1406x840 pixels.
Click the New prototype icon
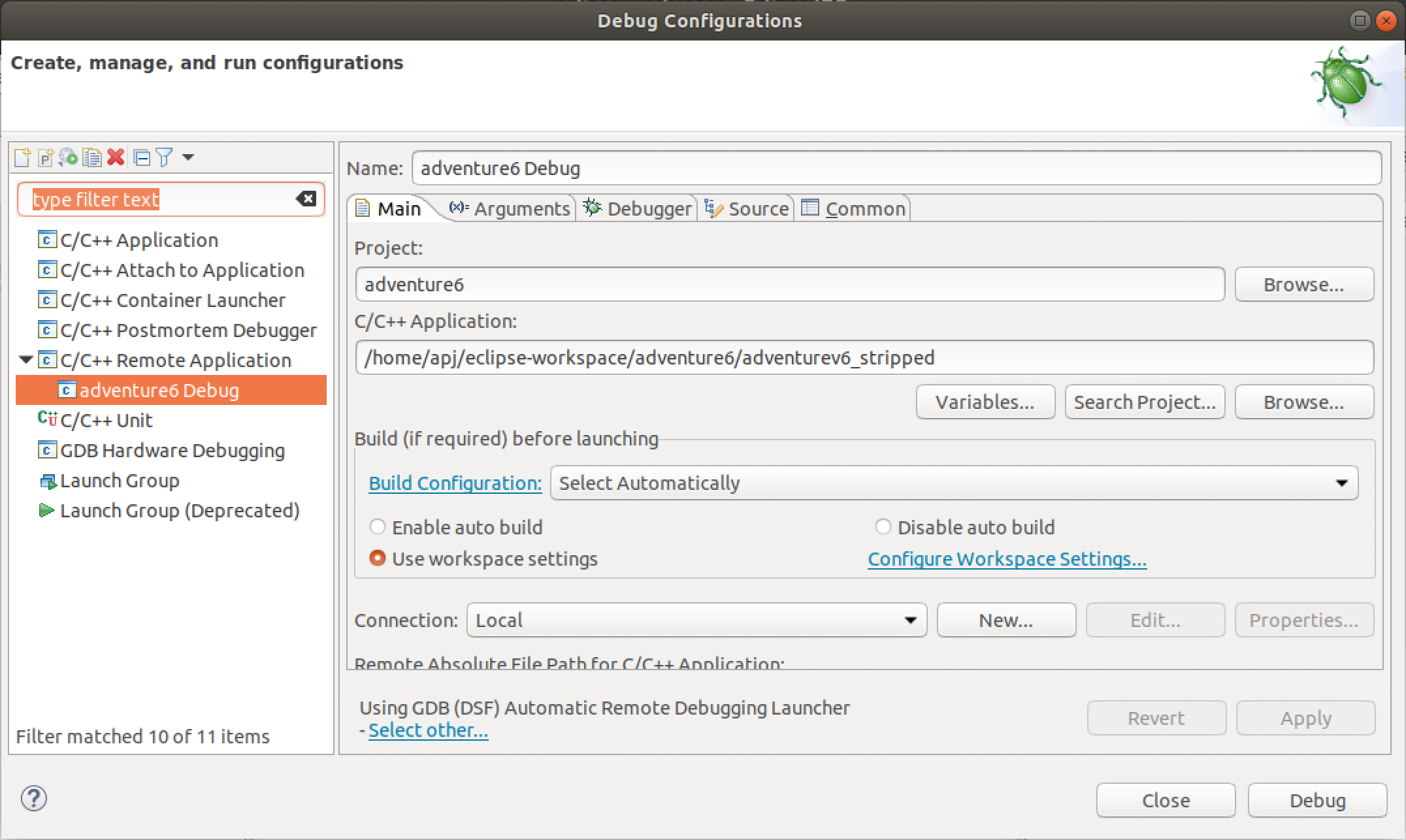45,157
